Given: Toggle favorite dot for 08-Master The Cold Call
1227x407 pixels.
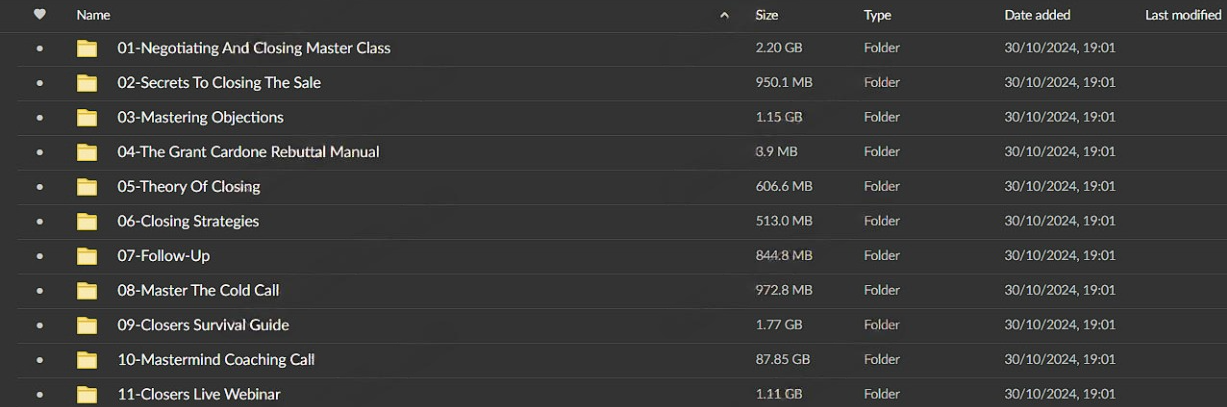Looking at the screenshot, I should tap(39, 291).
